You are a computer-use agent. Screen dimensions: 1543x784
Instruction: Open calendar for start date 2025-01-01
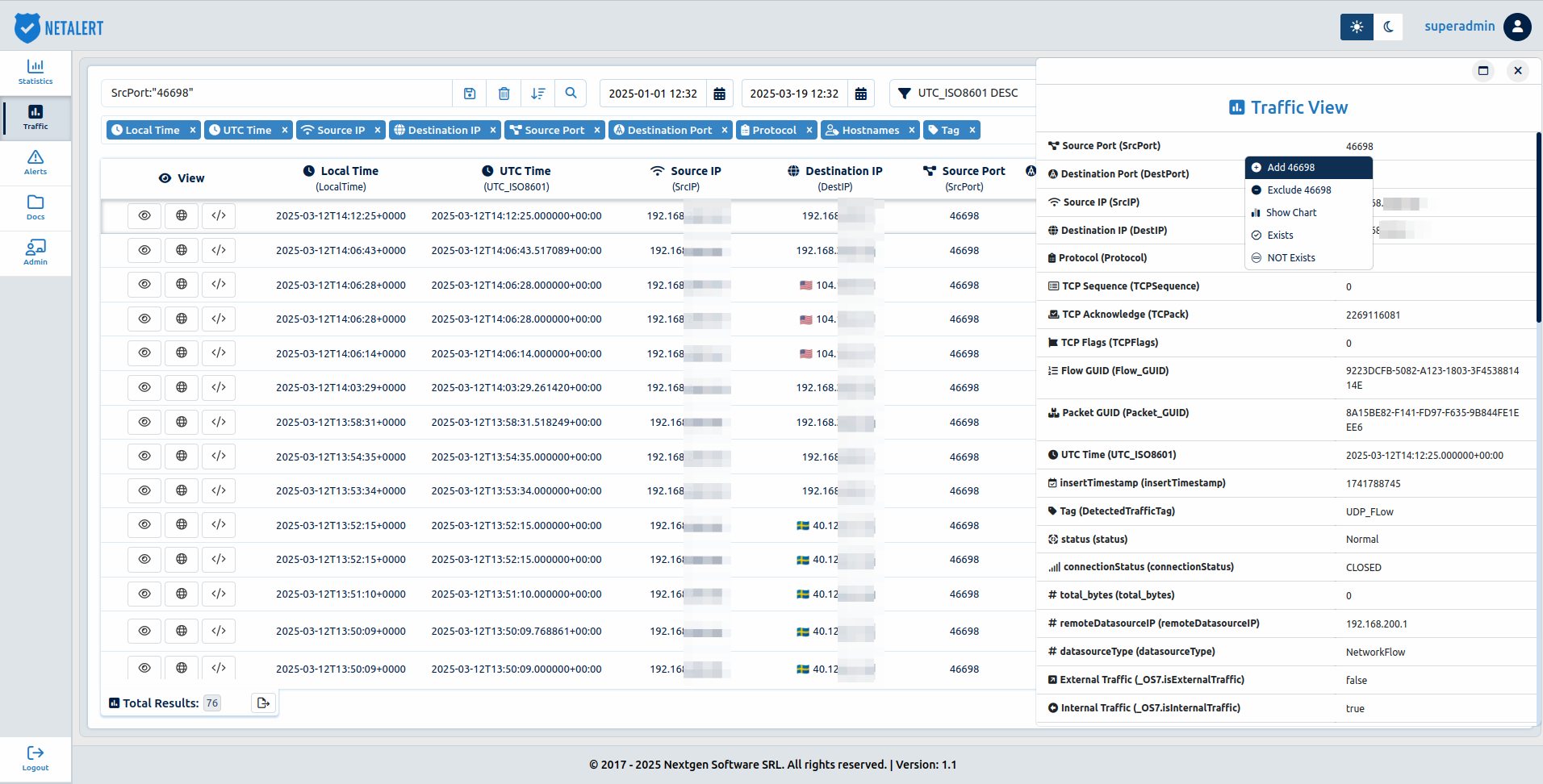click(x=720, y=94)
